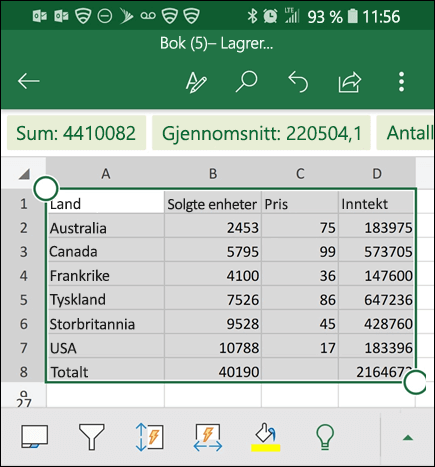
Task: Undo the last action
Action: click(298, 81)
